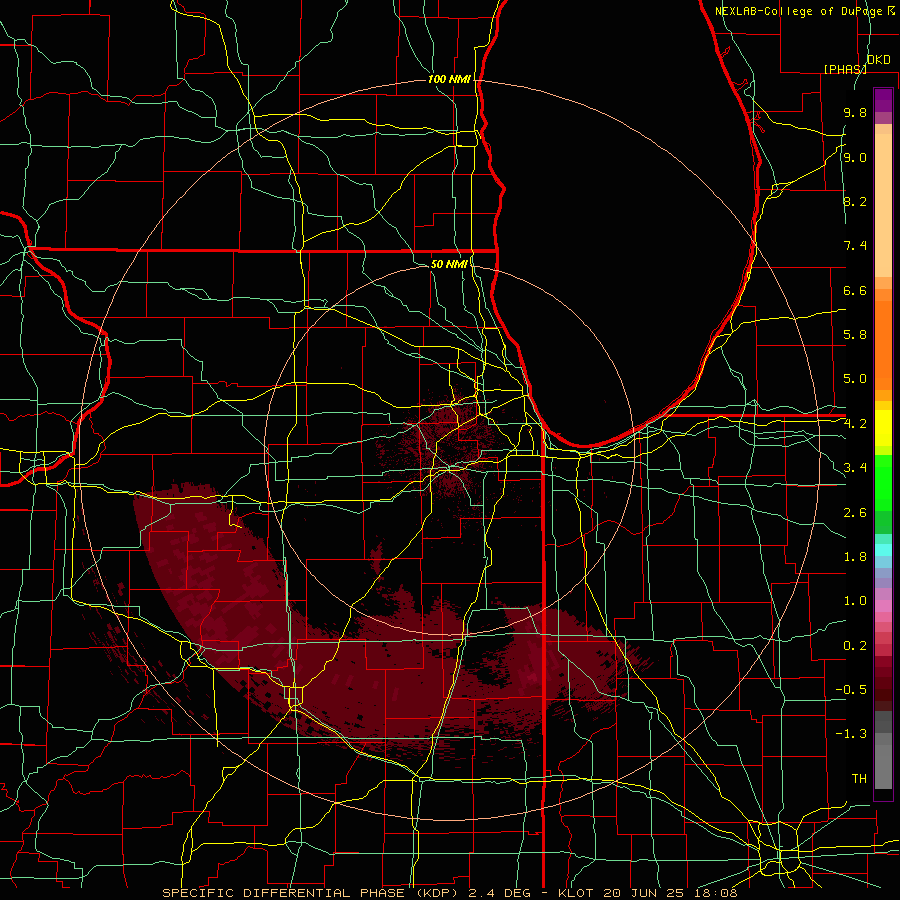Pick the yellow color band beside 4.2
The image size is (900, 900).
coord(883,428)
